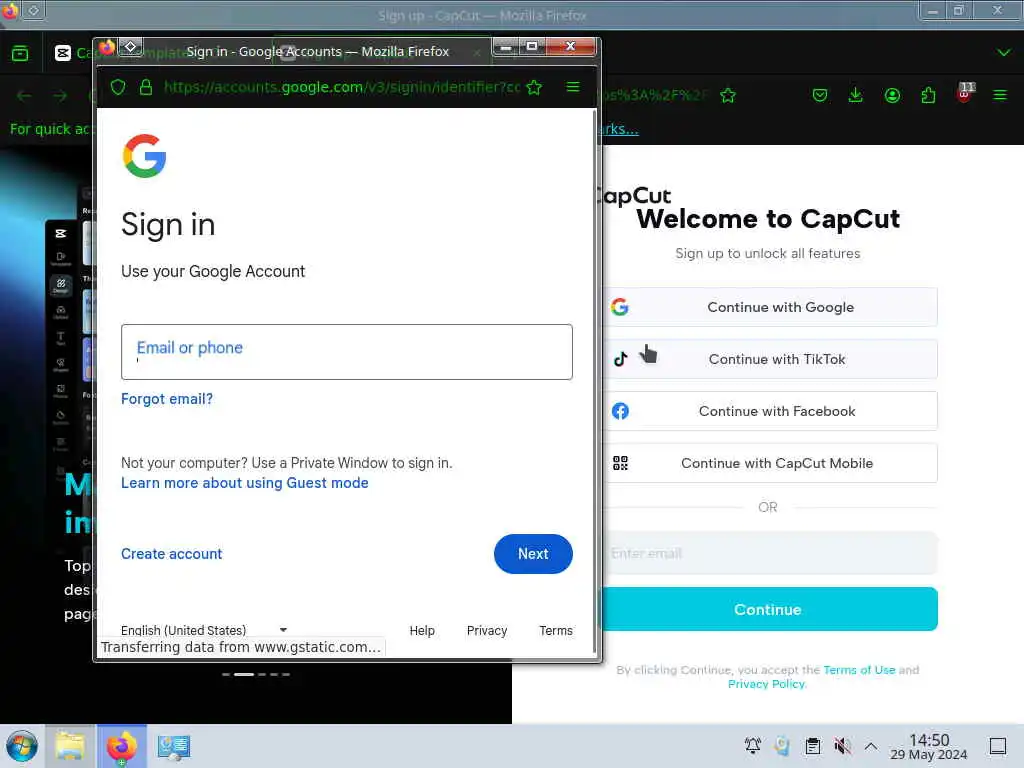The image size is (1024, 768).
Task: Toggle the muted volume icon in tray
Action: [842, 745]
